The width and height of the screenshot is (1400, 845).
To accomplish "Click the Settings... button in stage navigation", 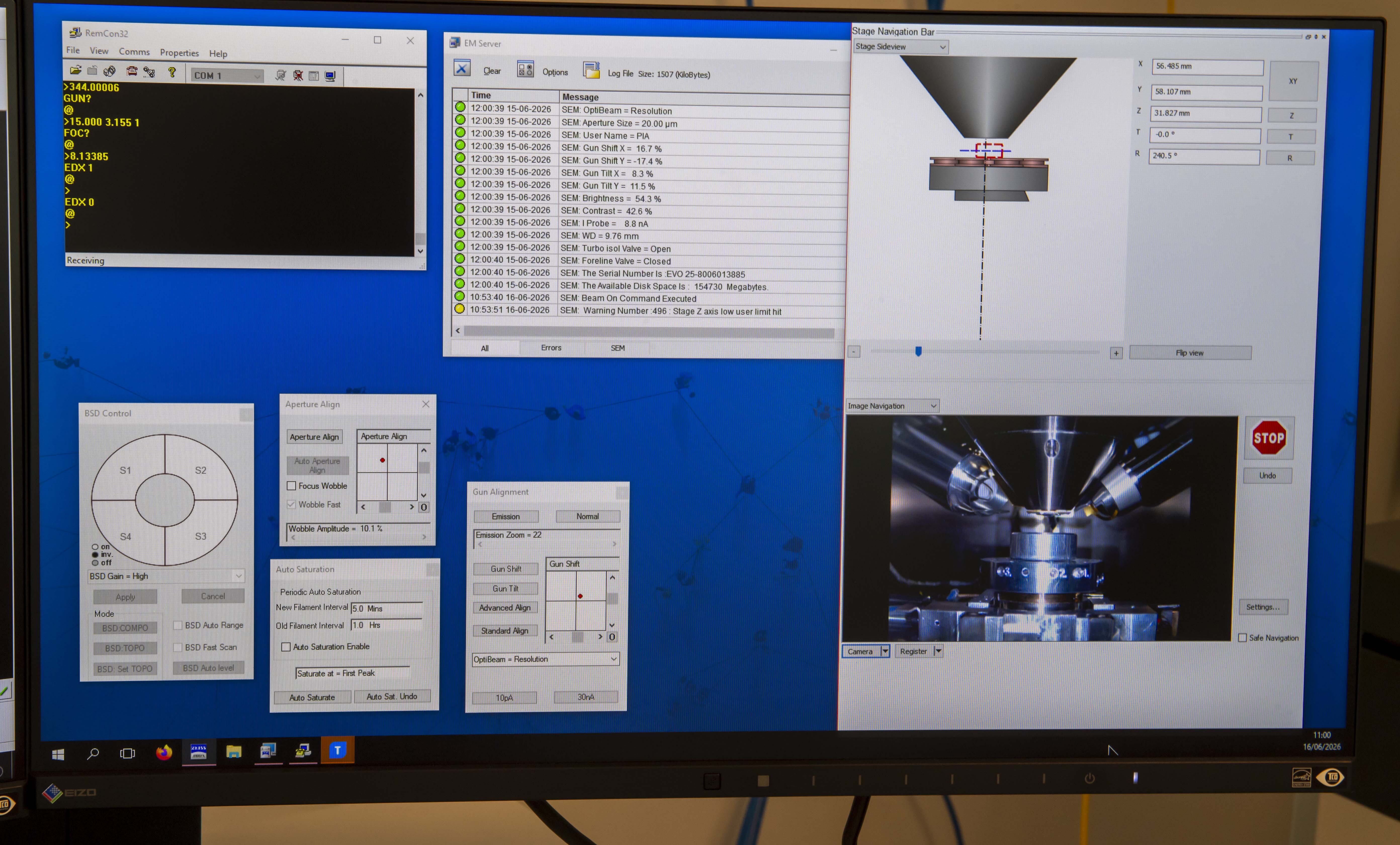I will coord(1262,607).
